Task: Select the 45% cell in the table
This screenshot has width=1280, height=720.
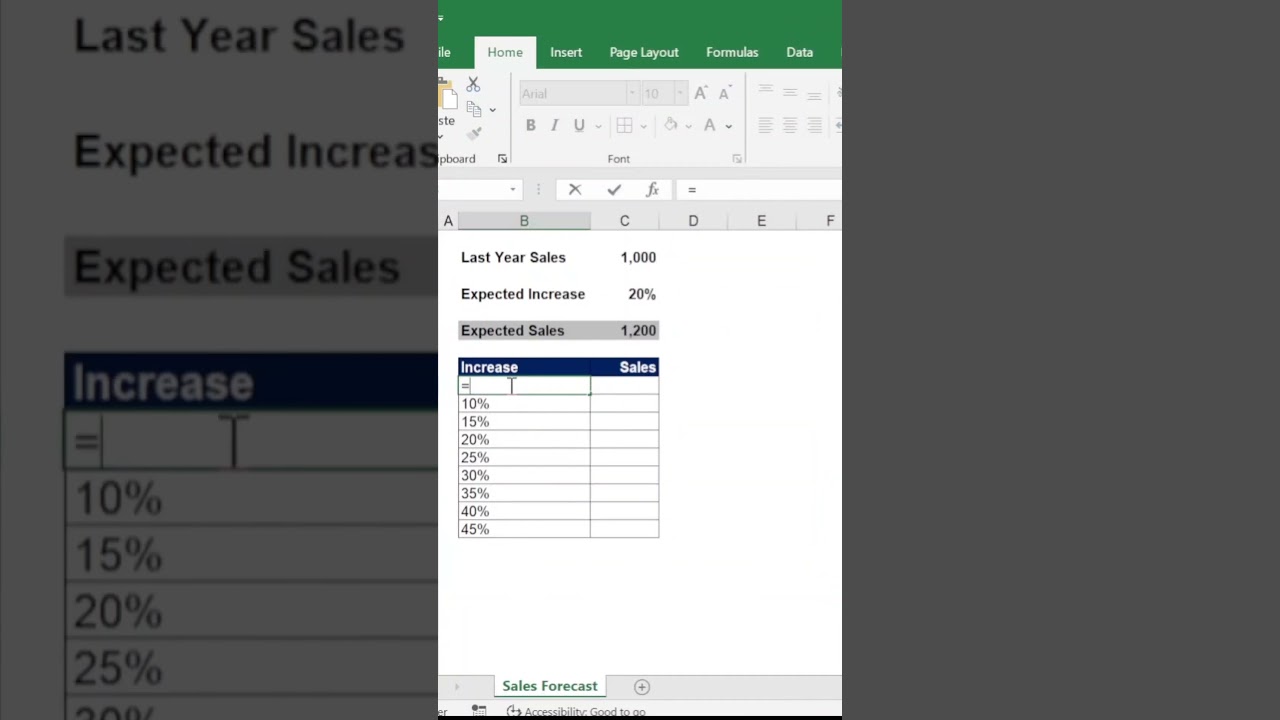Action: 524,530
